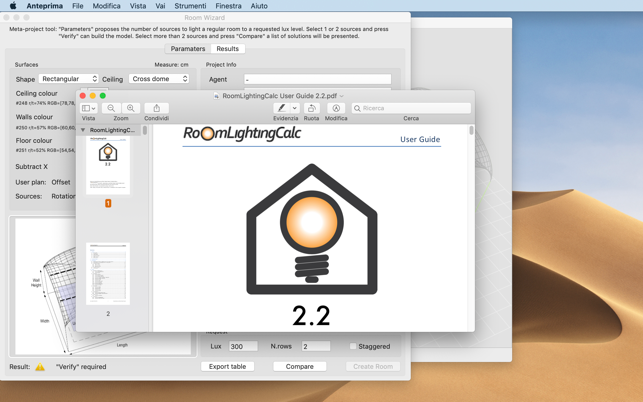Click the sidebar thumbnail scrollbar

click(145, 130)
